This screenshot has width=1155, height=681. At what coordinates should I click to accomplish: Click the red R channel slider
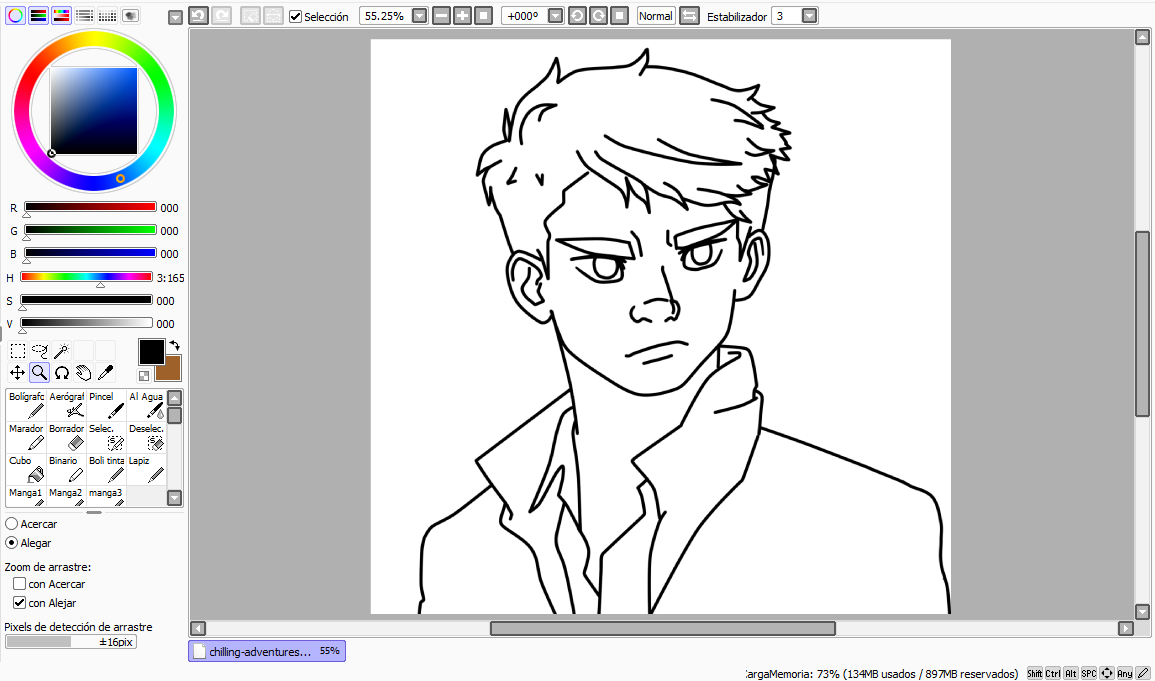(x=90, y=207)
